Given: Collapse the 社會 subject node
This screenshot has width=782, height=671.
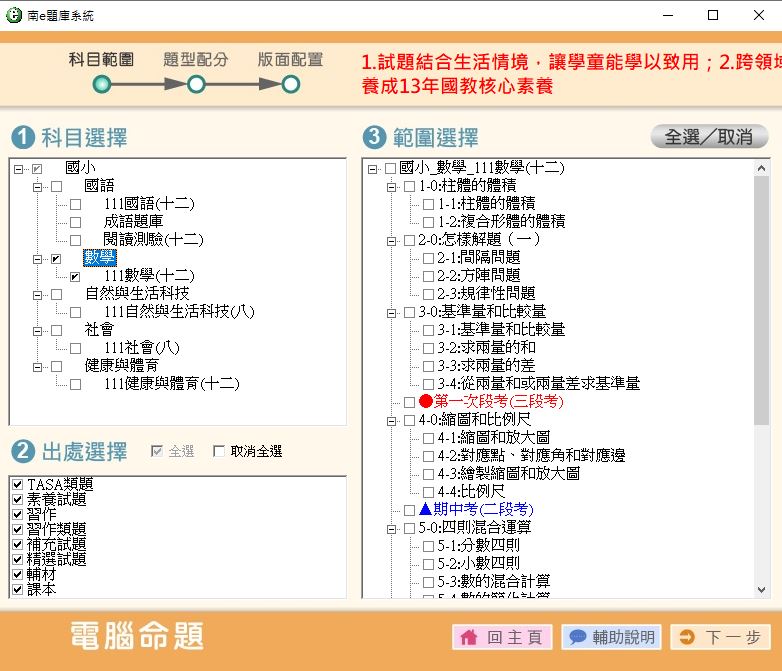Looking at the screenshot, I should point(37,331).
